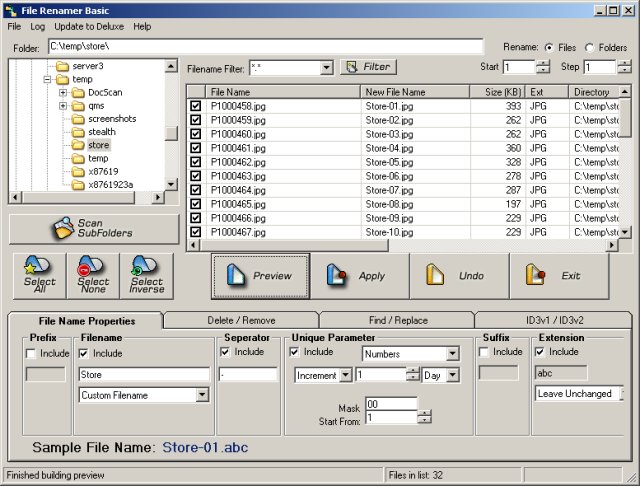The width and height of the screenshot is (640, 486).
Task: Click the Filename text field containing Store
Action: click(x=144, y=374)
